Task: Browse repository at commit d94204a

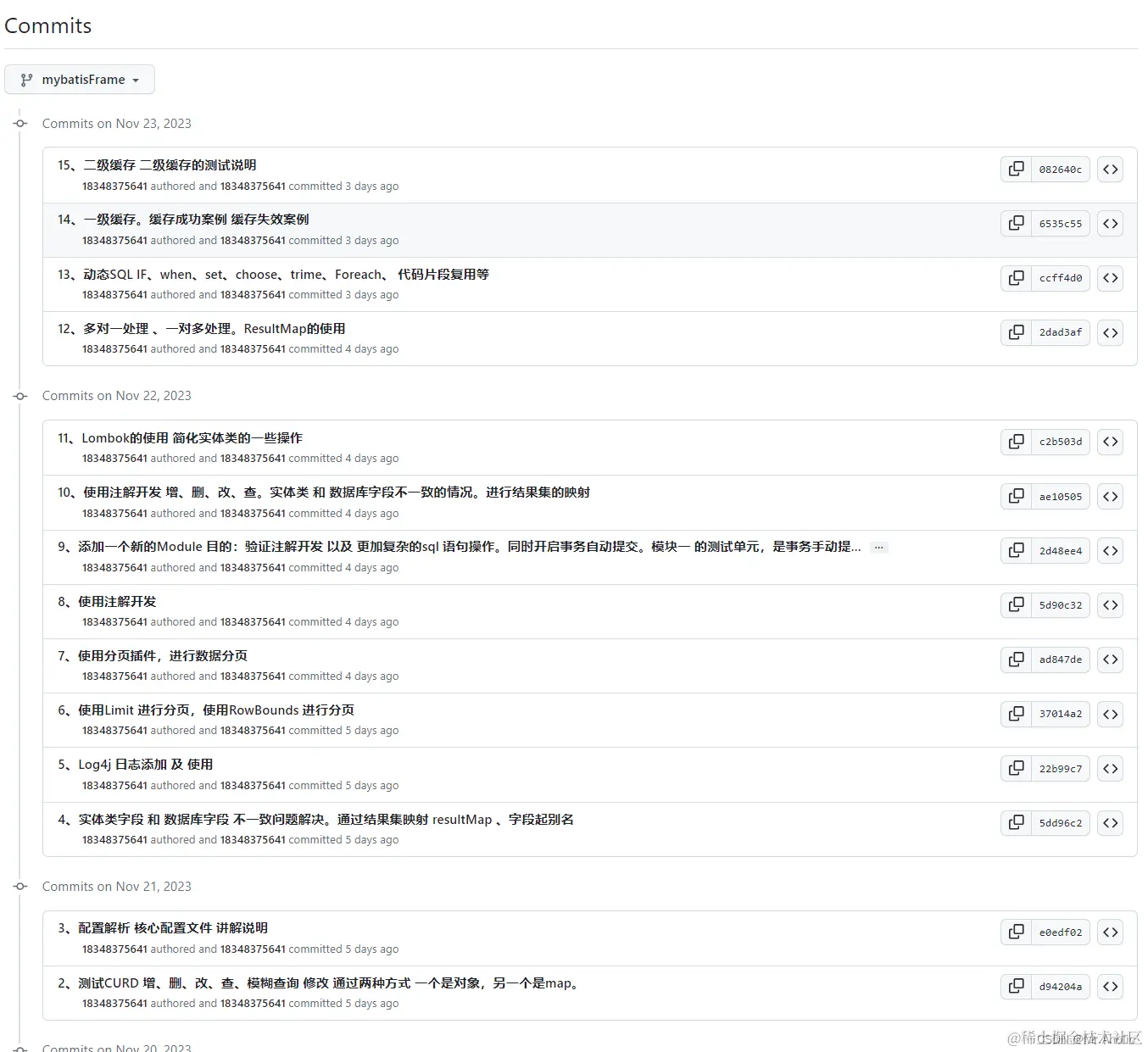Action: tap(1110, 987)
